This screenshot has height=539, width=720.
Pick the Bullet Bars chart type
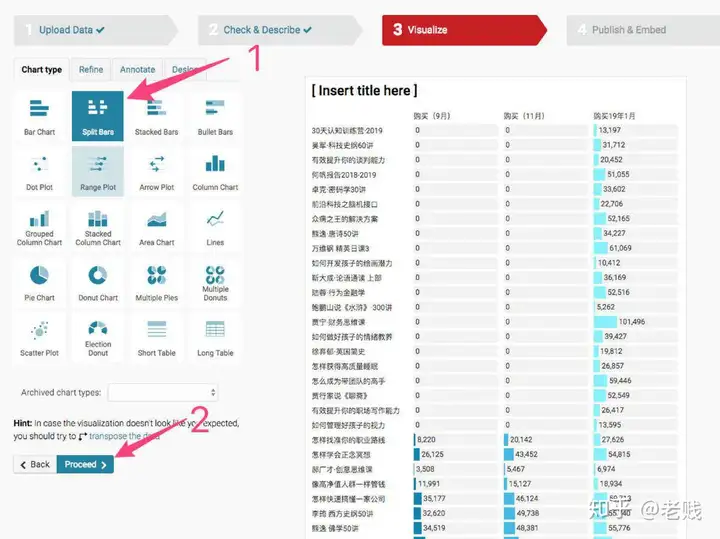(215, 116)
